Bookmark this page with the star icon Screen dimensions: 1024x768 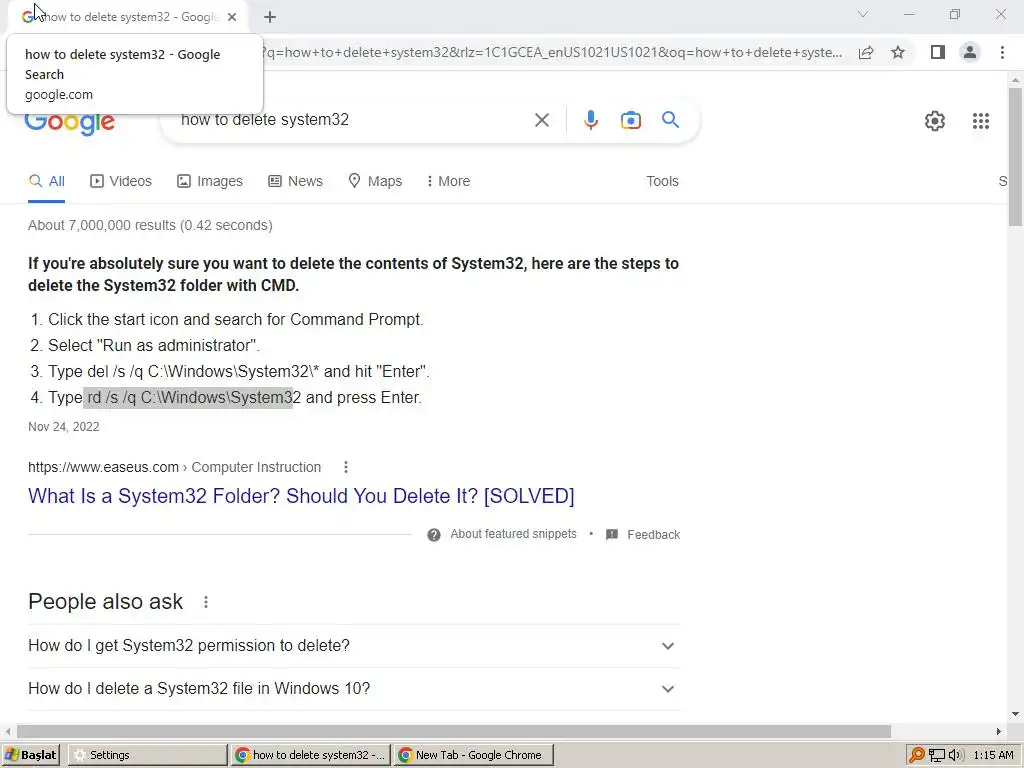(x=898, y=52)
